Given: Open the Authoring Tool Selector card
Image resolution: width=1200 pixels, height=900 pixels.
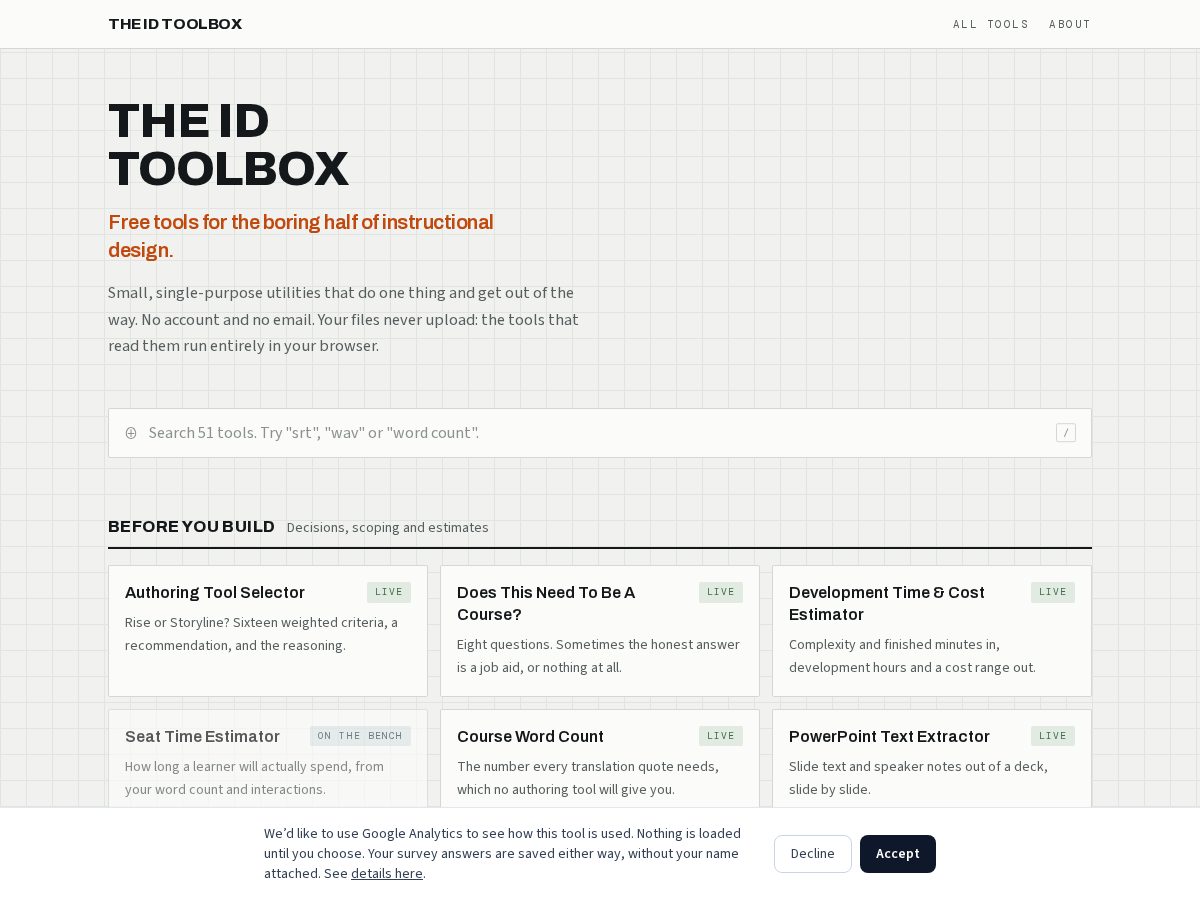Looking at the screenshot, I should (268, 631).
